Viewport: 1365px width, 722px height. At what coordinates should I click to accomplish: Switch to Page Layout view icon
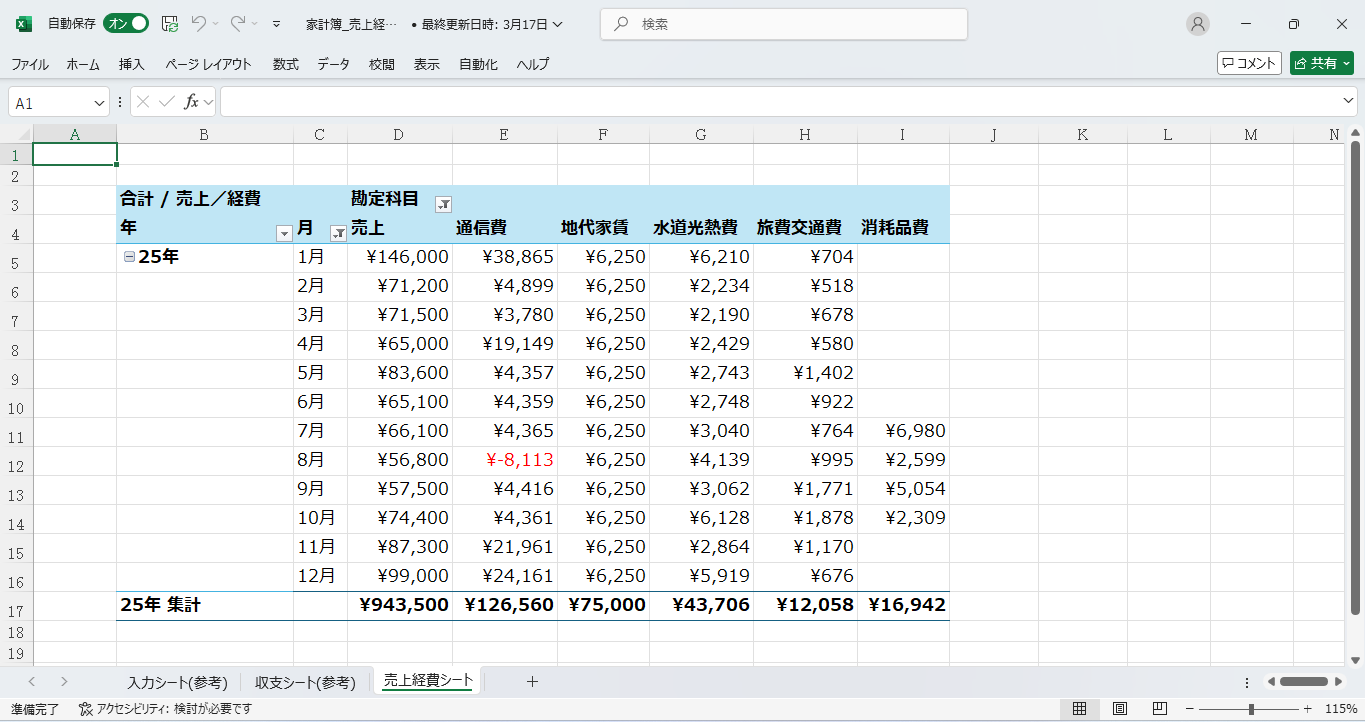(x=1120, y=709)
